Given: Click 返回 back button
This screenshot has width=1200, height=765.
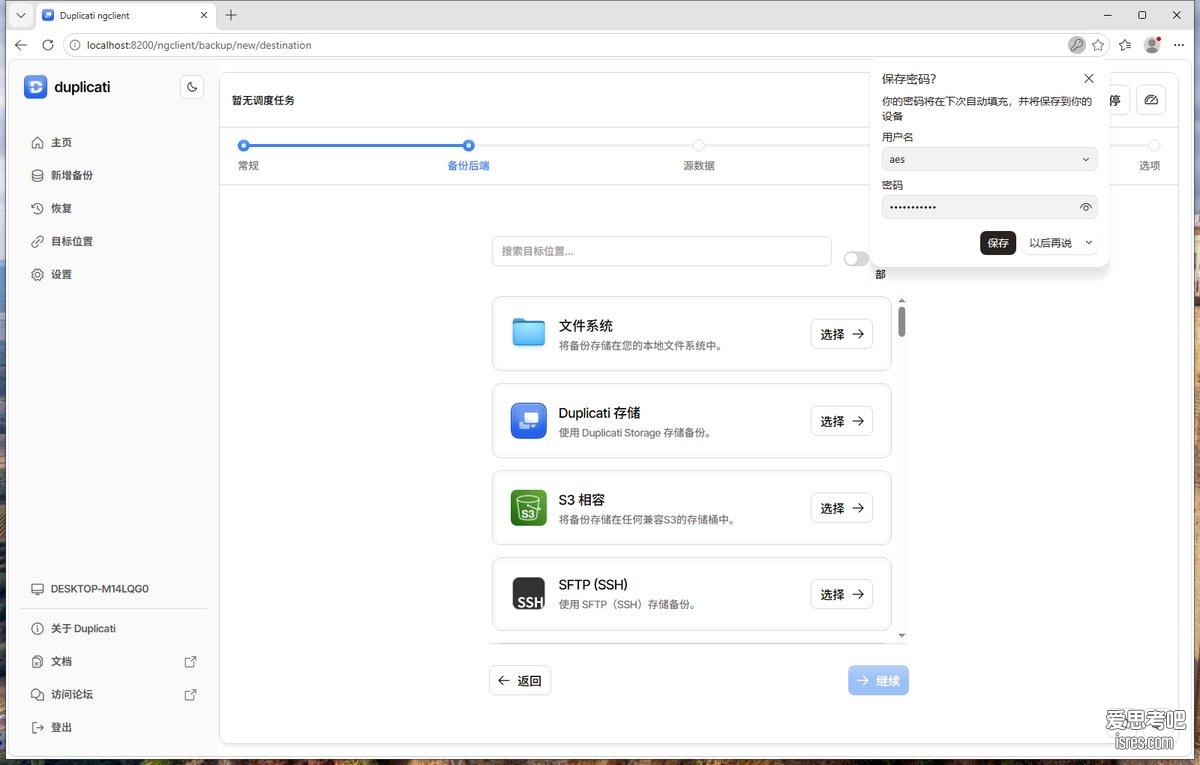Looking at the screenshot, I should [x=520, y=681].
